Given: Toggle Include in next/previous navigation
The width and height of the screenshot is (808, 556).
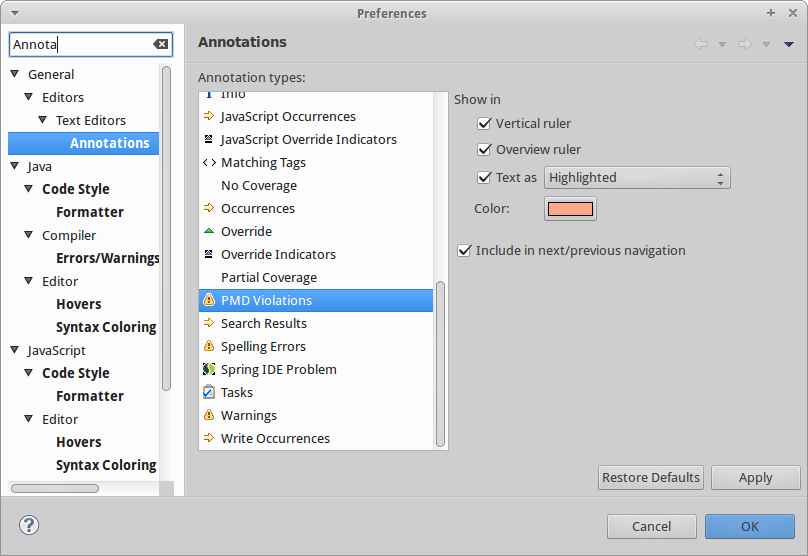Looking at the screenshot, I should tap(464, 250).
